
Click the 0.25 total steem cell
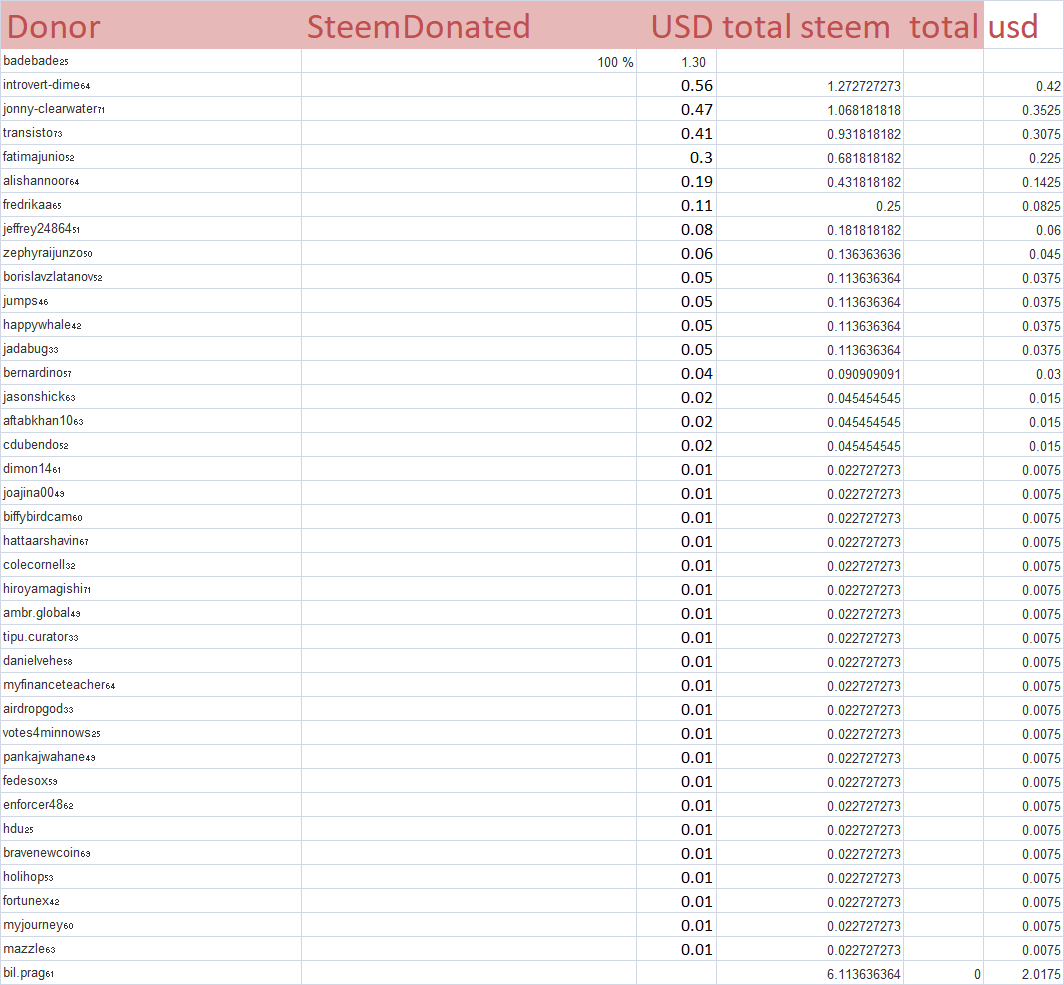[x=810, y=205]
